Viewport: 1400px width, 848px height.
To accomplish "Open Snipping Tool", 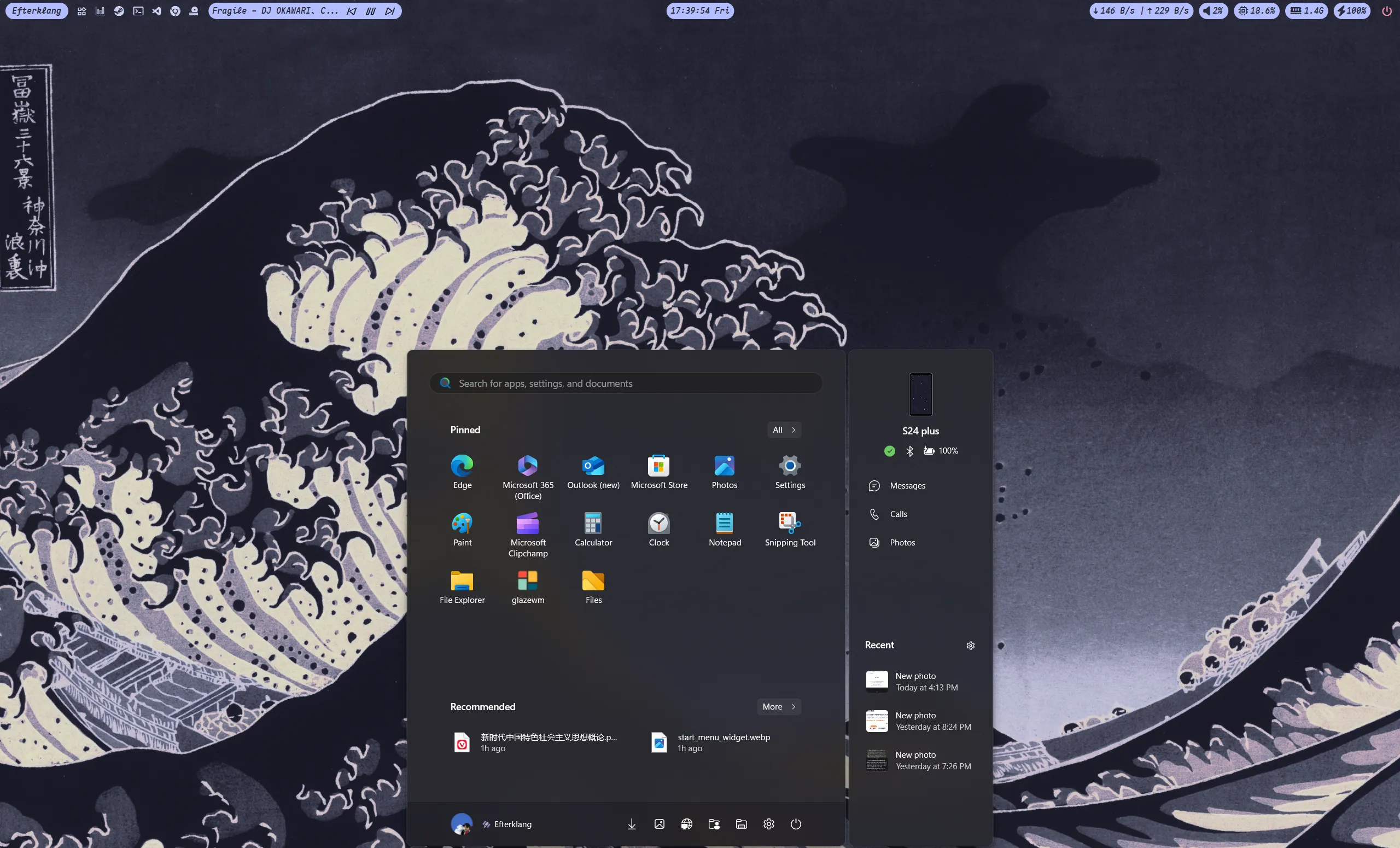I will pyautogui.click(x=790, y=529).
